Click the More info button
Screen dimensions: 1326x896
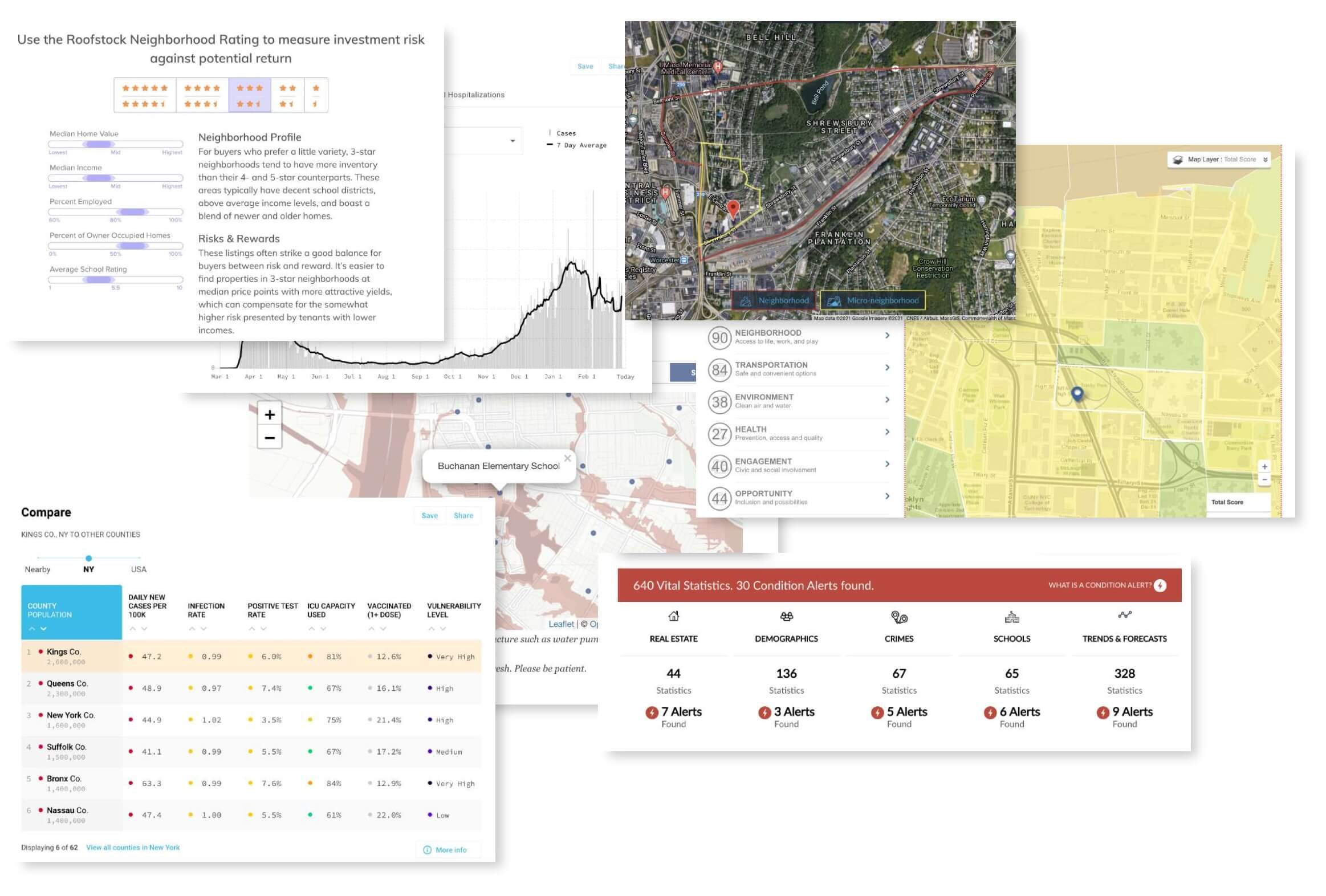point(446,850)
